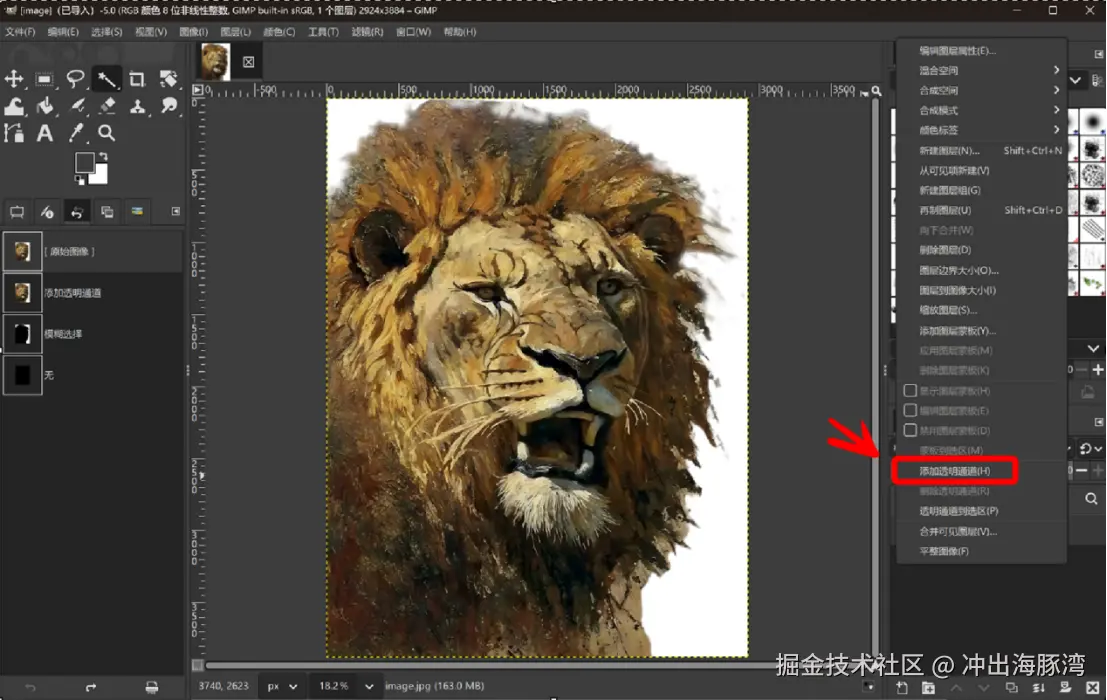
Task: Create a new layer from bottom bar
Action: point(902,687)
